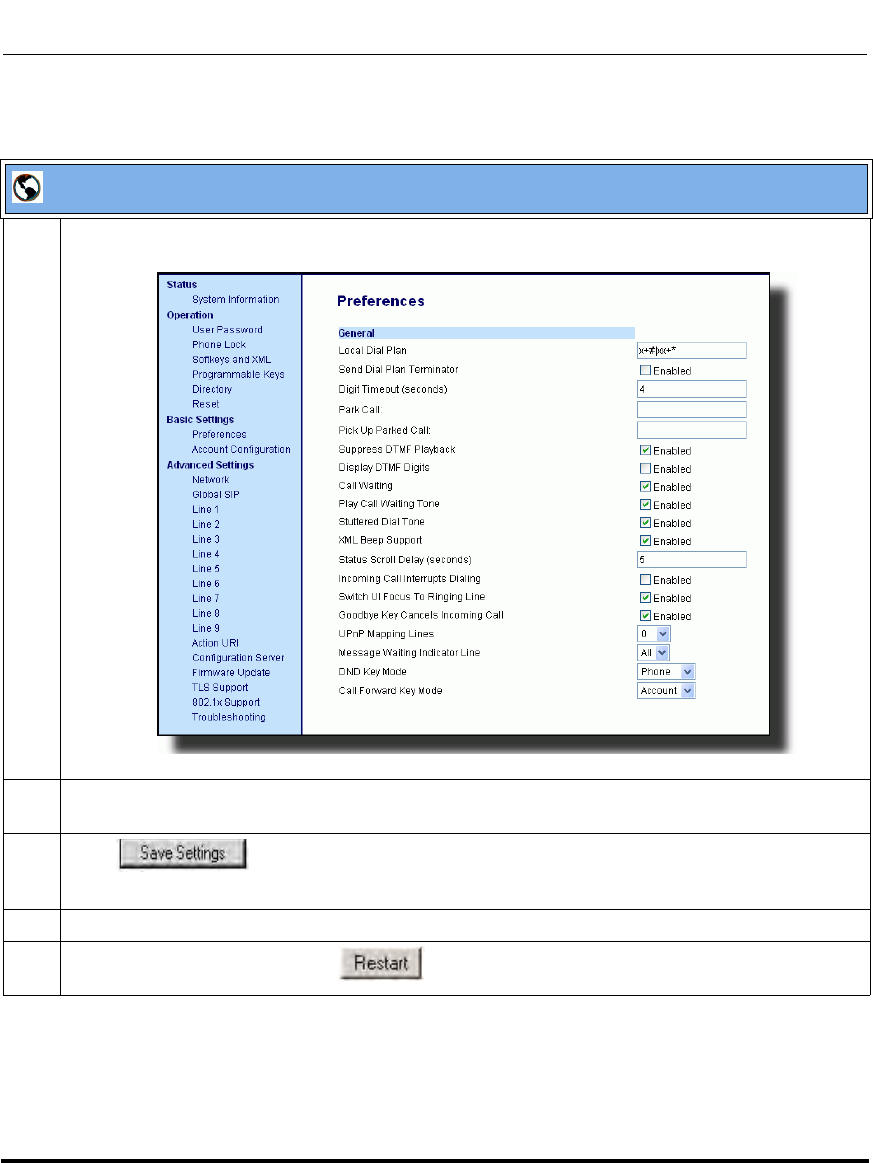Click the Pick Up Parked Call field
The image size is (873, 1163).
click(x=691, y=430)
